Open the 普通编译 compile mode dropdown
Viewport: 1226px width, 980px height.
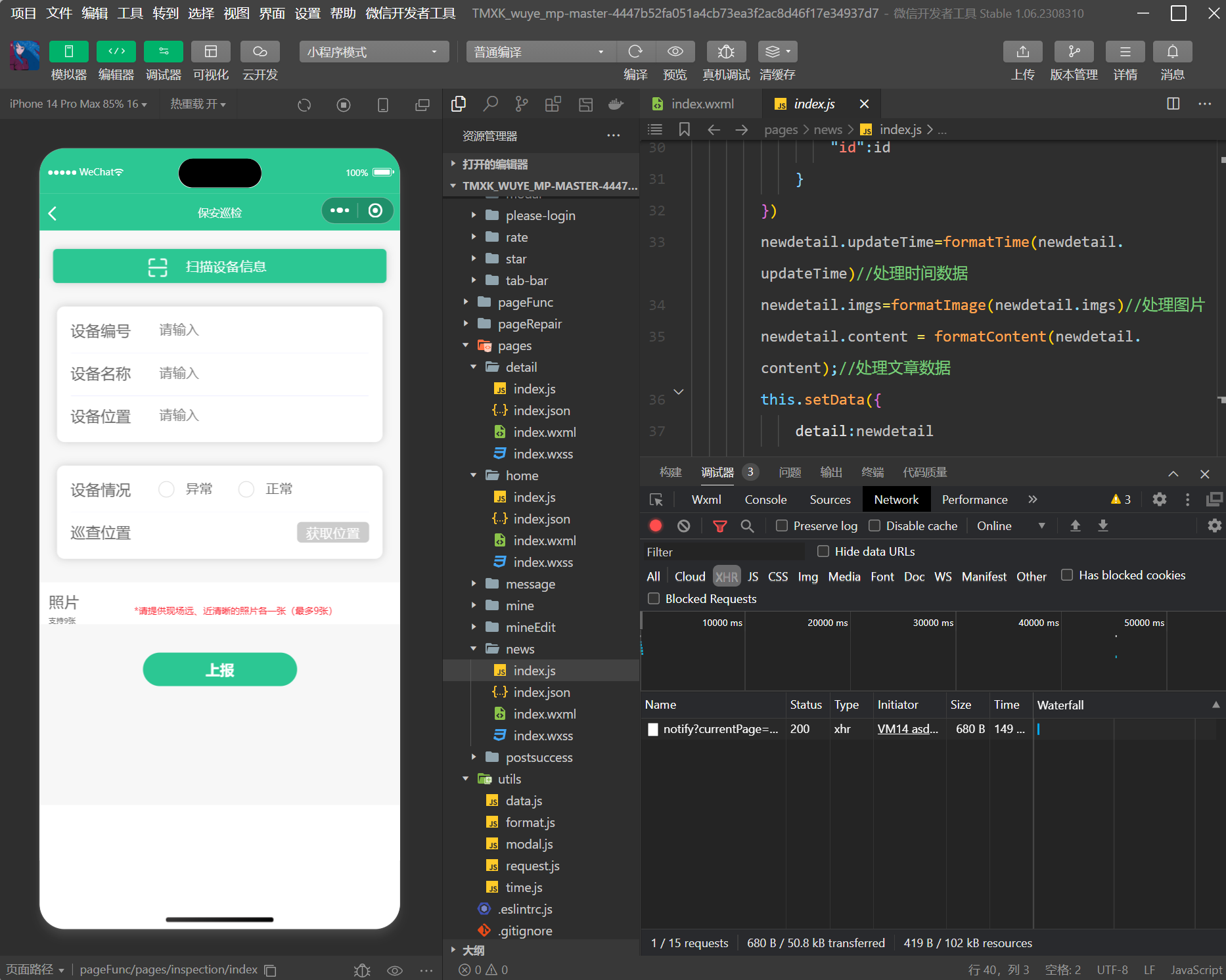pyautogui.click(x=541, y=52)
